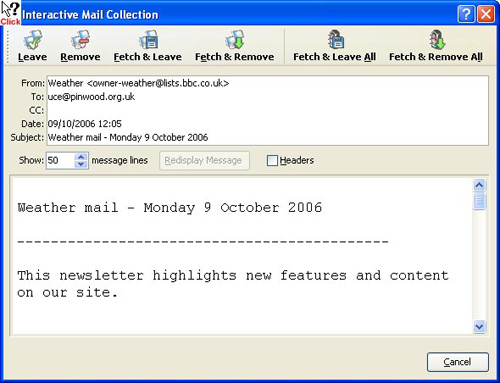Enable the Headers checkbox

(272, 160)
